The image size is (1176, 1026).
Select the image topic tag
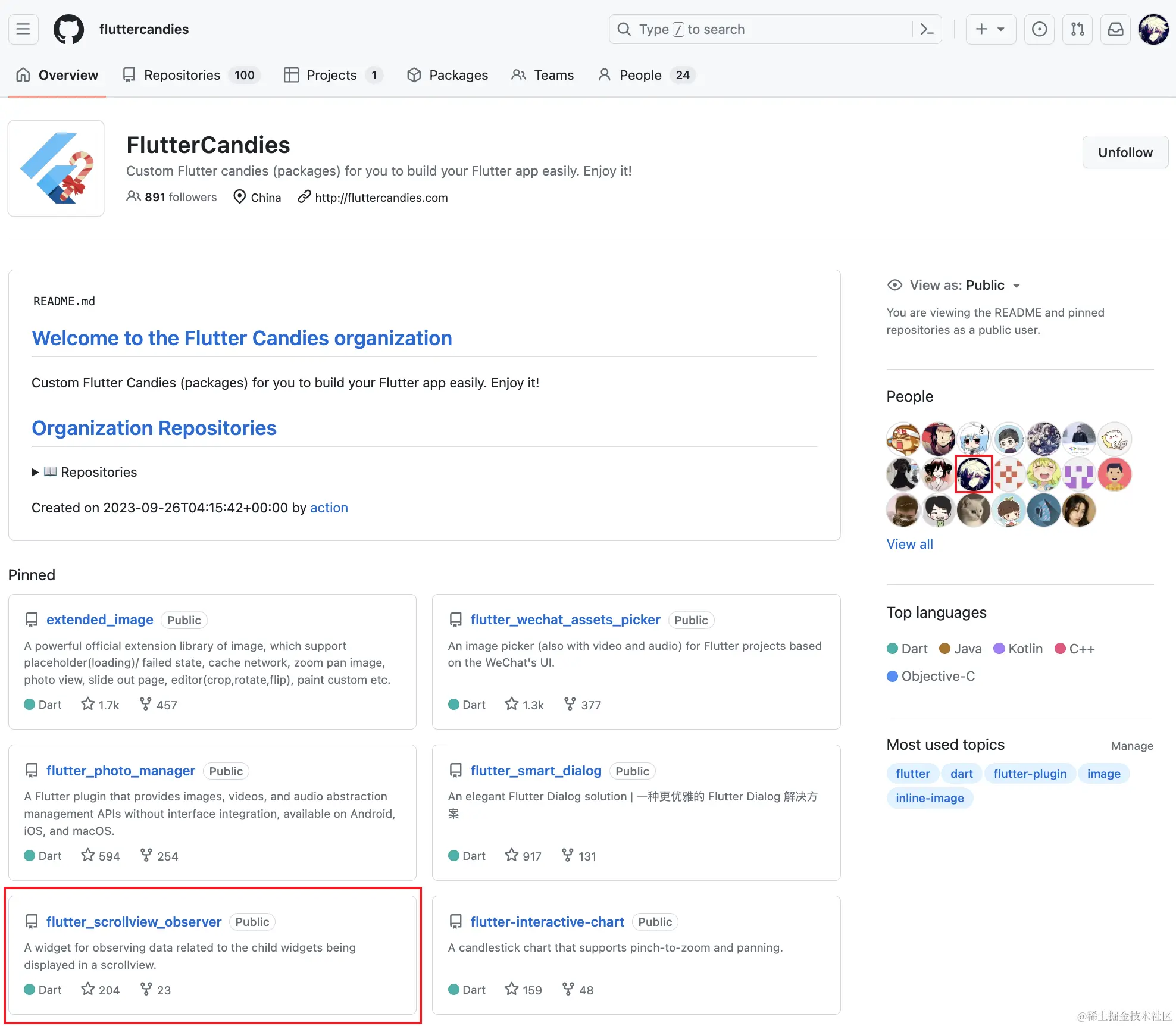coord(1103,774)
